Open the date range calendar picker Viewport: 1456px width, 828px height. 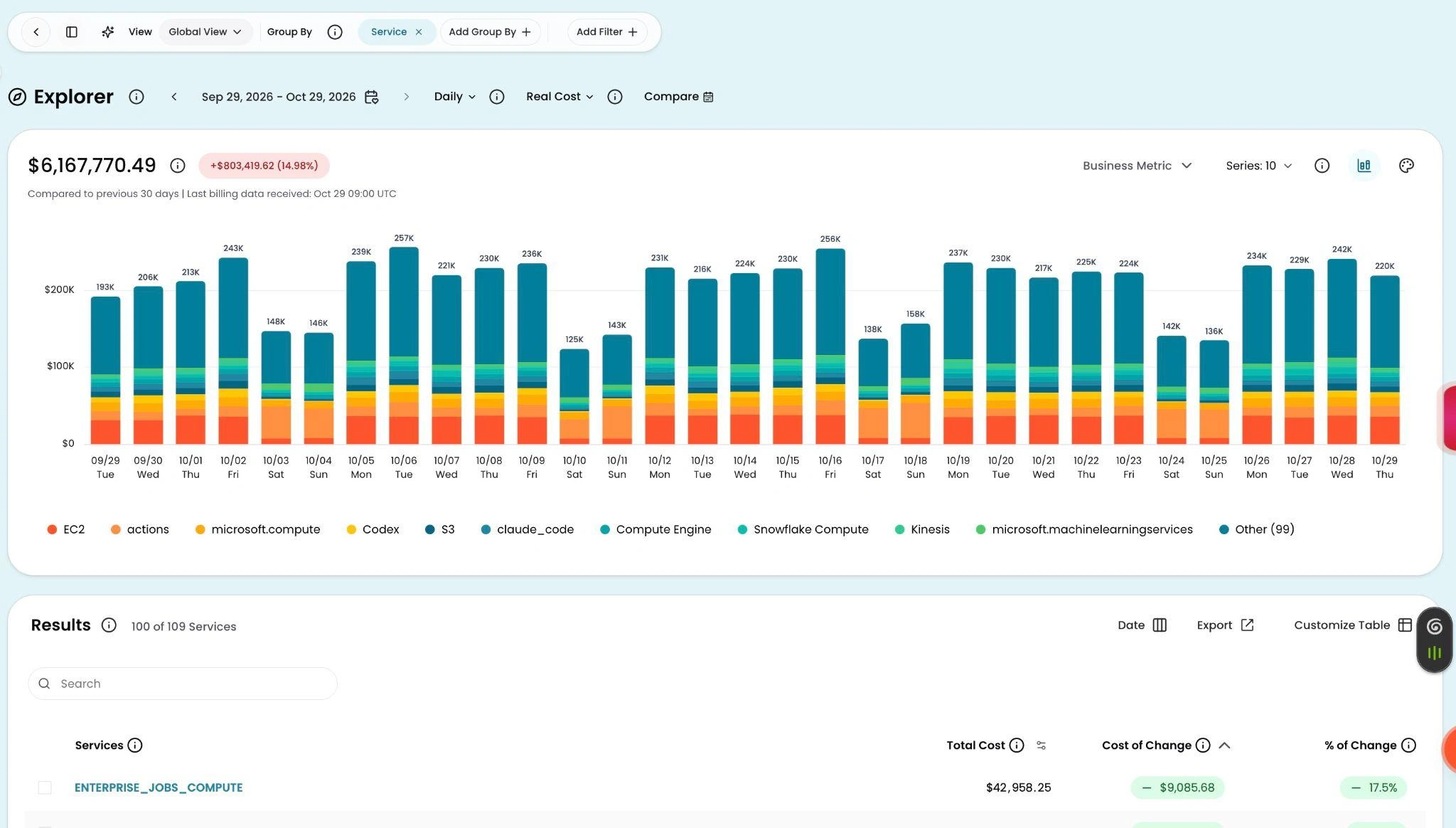coord(371,97)
